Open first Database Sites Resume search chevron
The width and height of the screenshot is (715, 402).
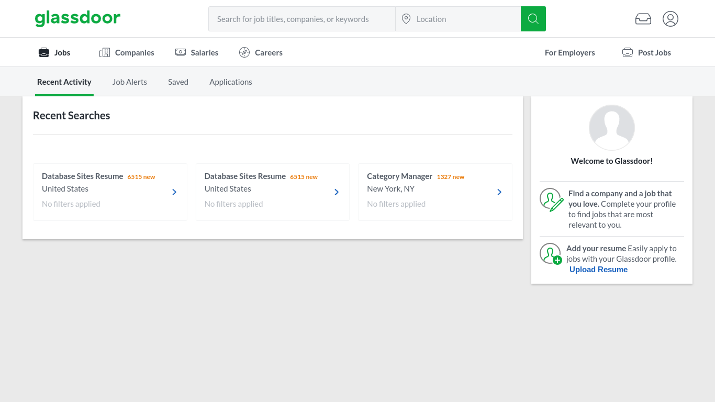tap(174, 192)
